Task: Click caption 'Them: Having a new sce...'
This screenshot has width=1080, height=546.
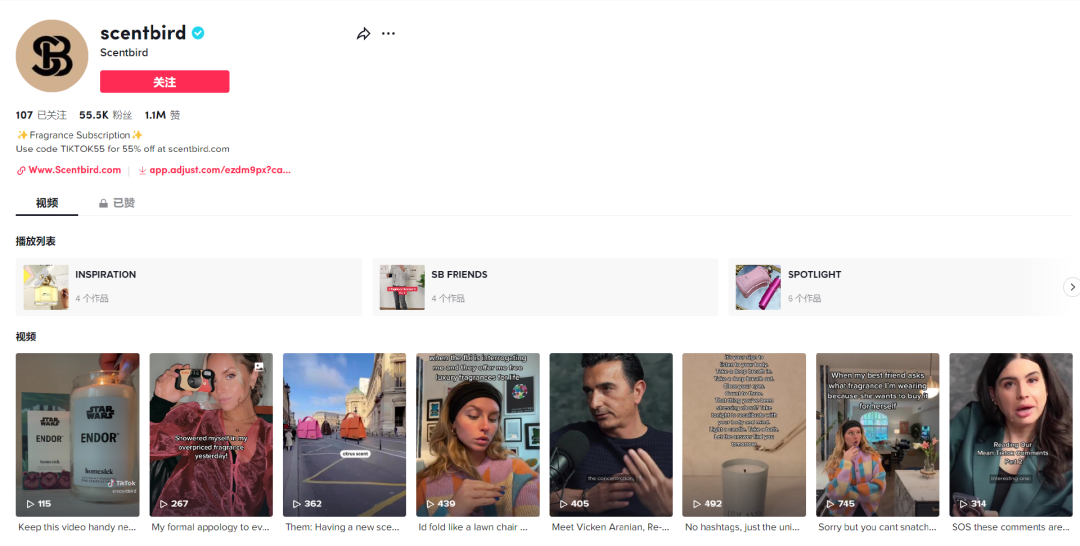Action: coord(343,527)
